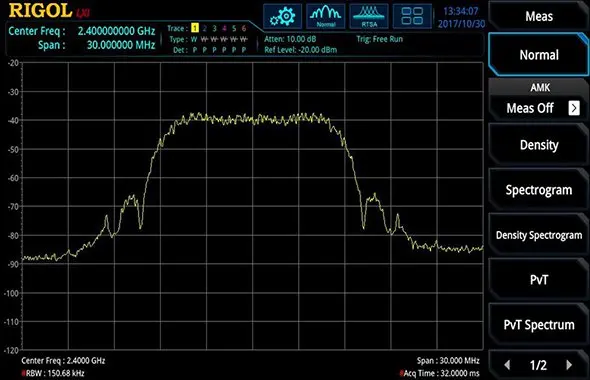The width and height of the screenshot is (590, 380).
Task: Open the settings gear icon
Action: point(283,17)
